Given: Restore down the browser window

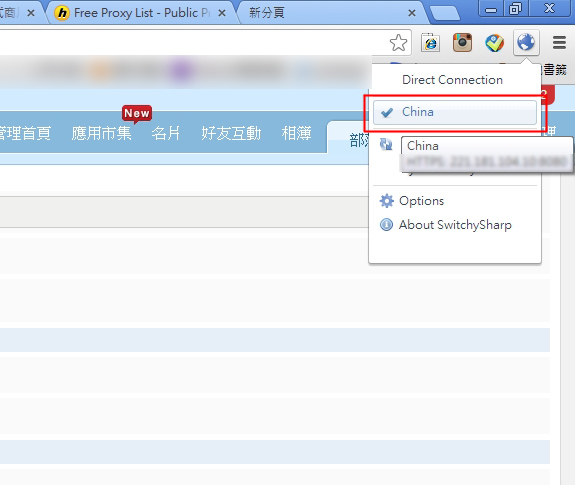Looking at the screenshot, I should [x=515, y=8].
